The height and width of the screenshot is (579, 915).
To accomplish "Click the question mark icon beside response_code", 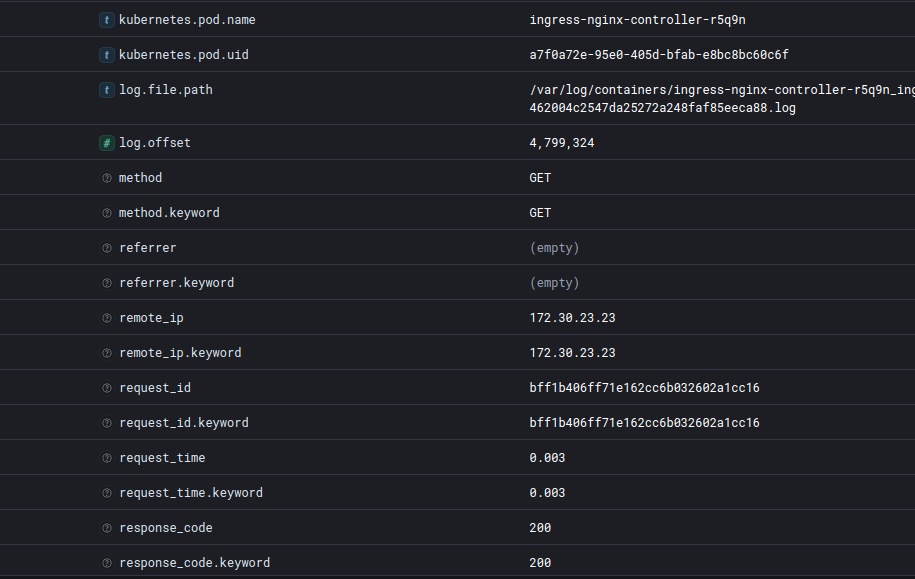I will tap(106, 528).
